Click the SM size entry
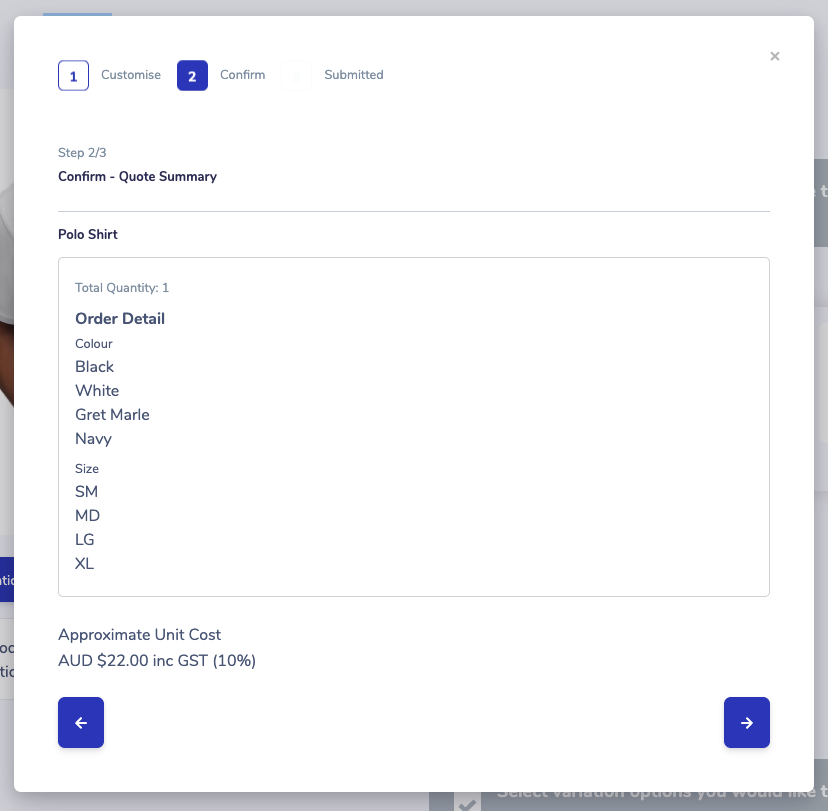 point(87,492)
